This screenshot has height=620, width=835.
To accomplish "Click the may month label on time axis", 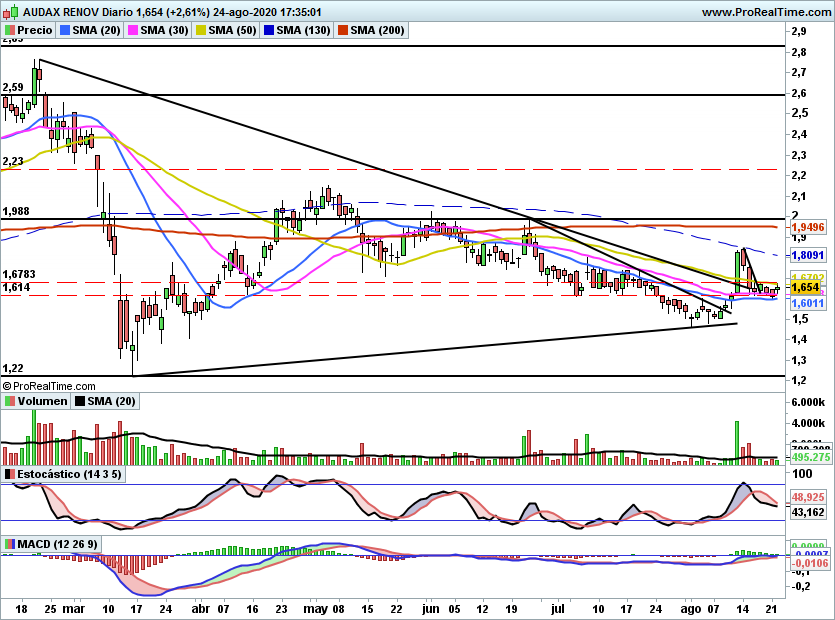I will coord(315,609).
